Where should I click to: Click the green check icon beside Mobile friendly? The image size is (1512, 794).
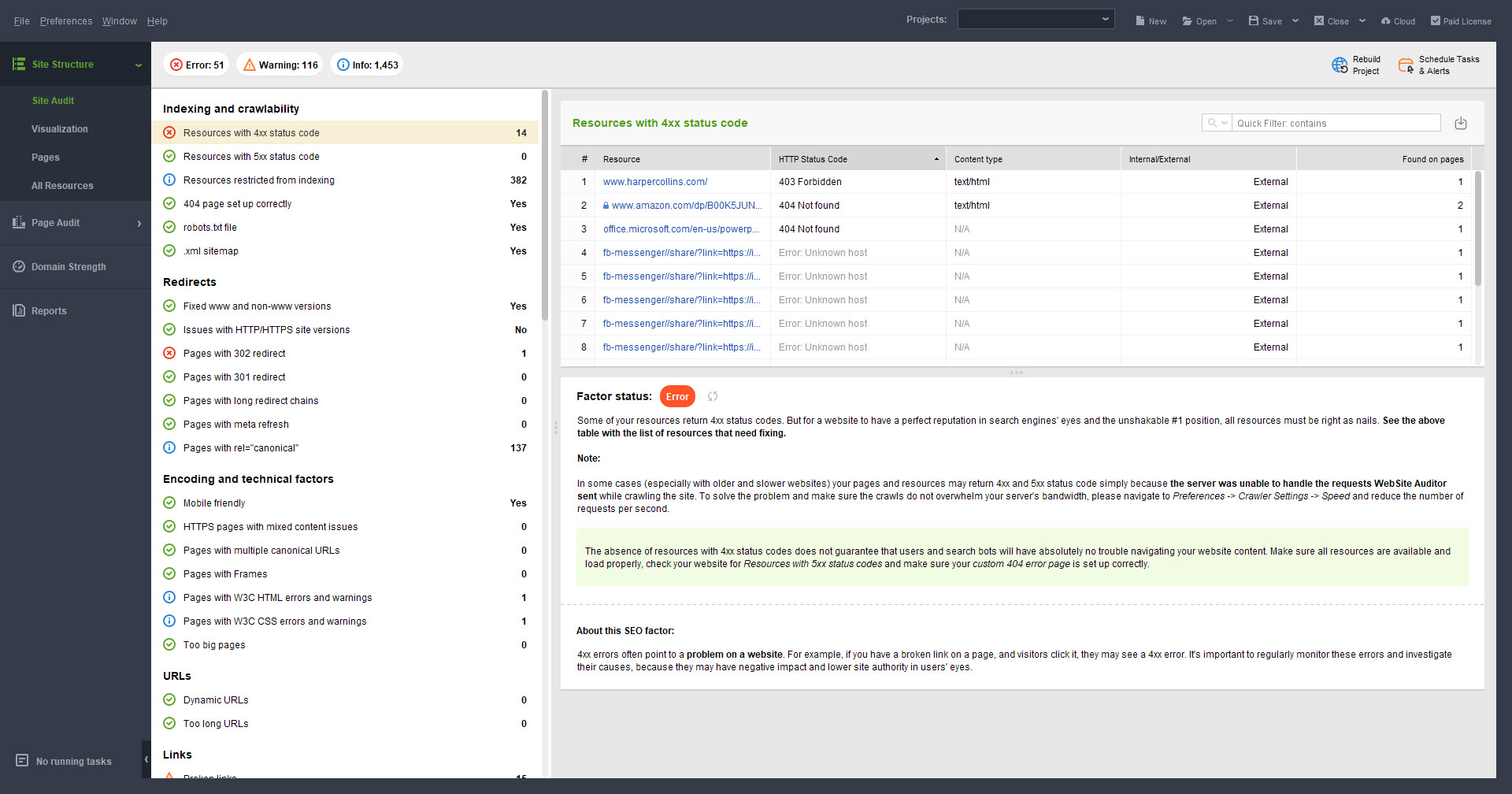[169, 503]
